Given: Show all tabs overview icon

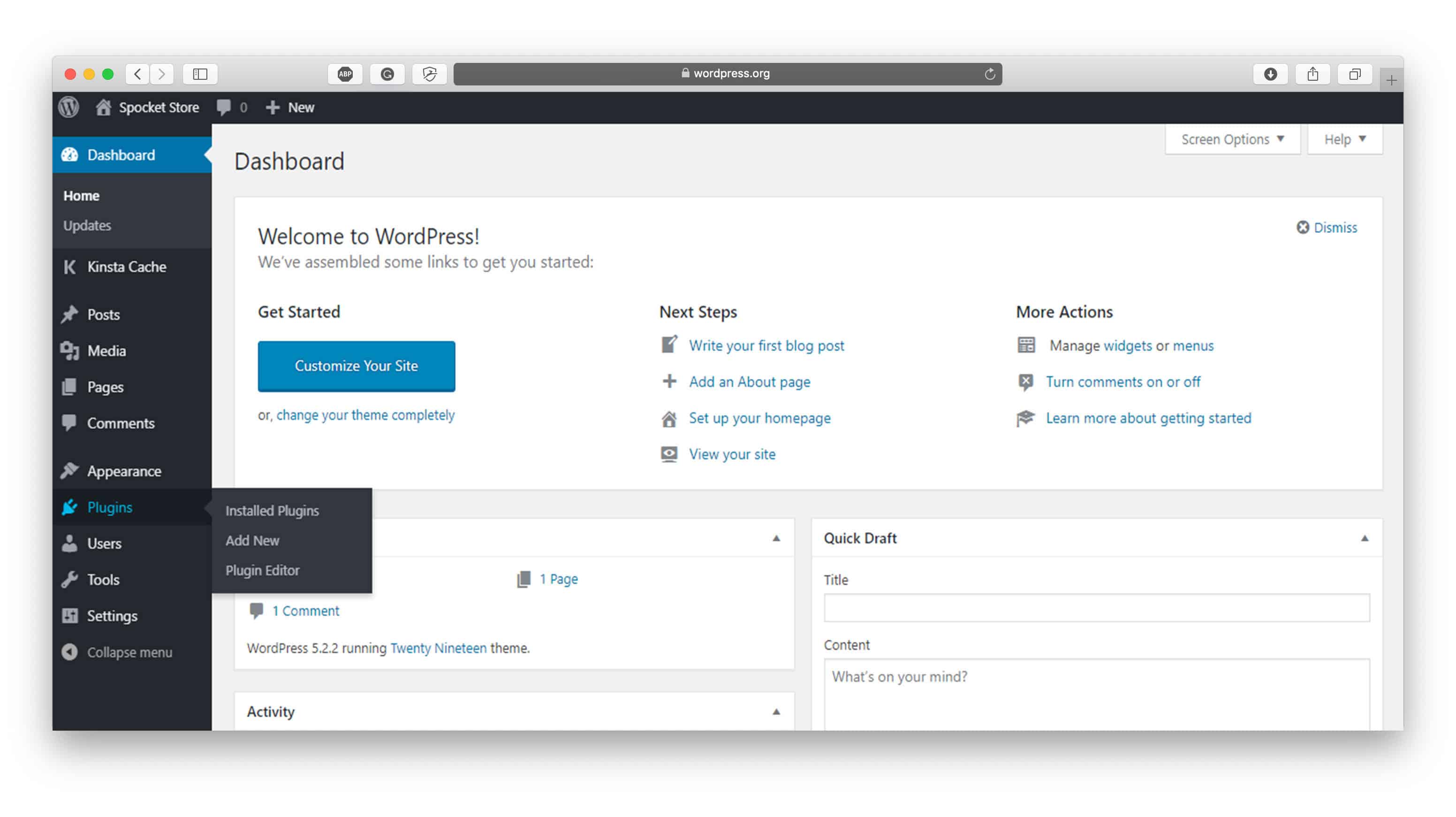Looking at the screenshot, I should [x=1355, y=74].
